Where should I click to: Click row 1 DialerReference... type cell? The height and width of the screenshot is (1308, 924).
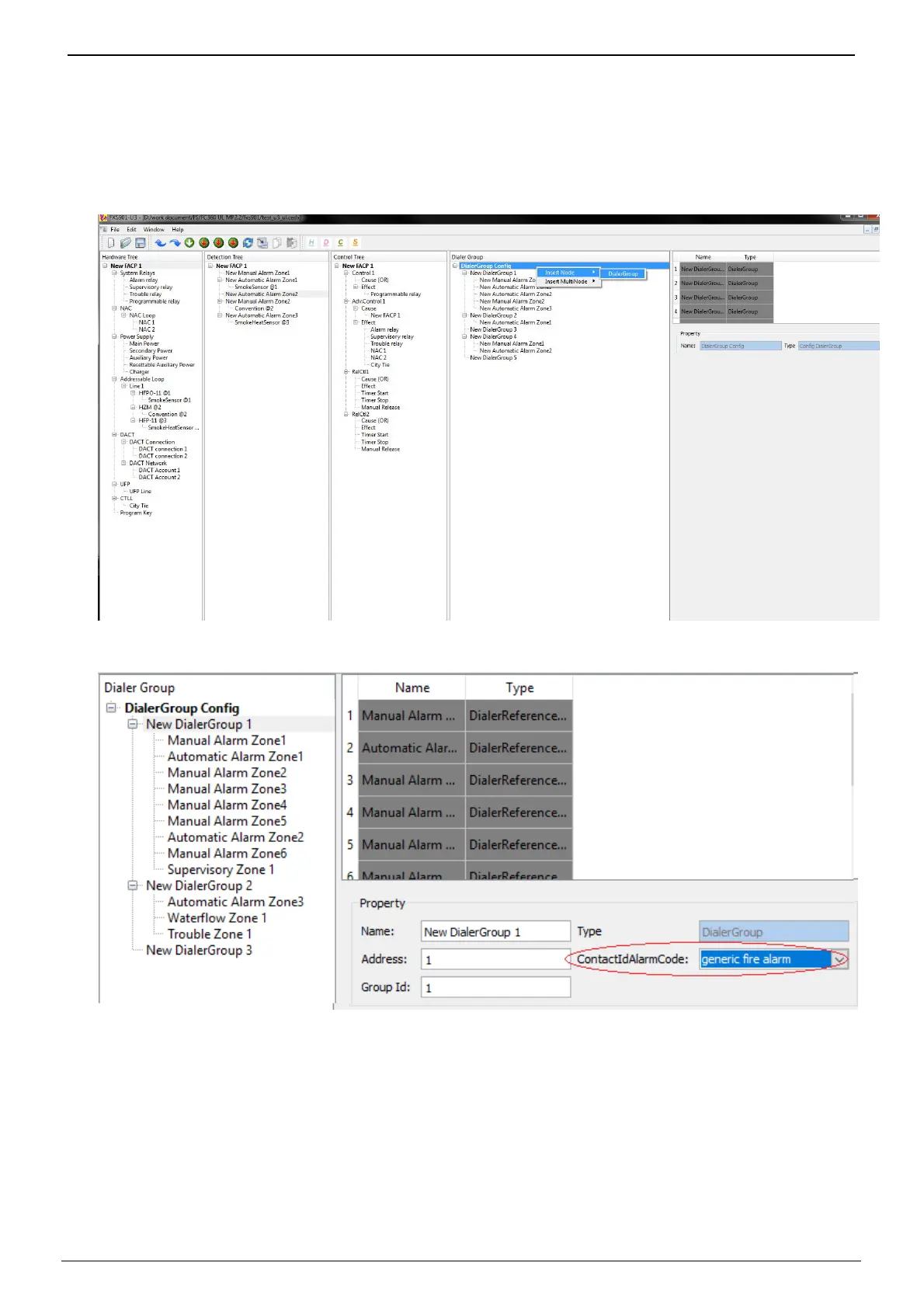(519, 716)
